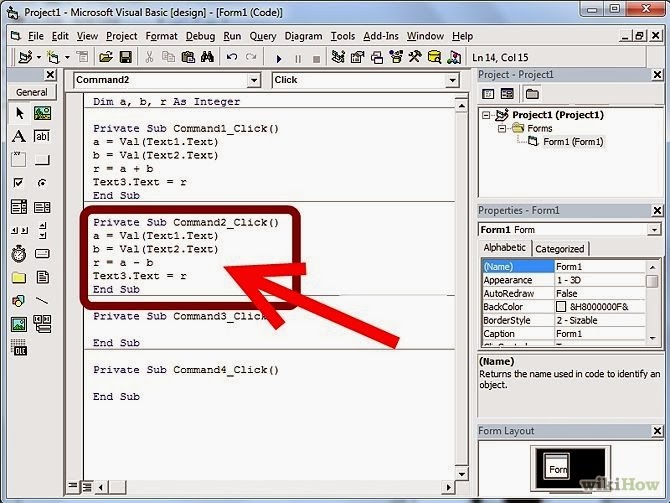Select the OLE control tool

coord(19,347)
